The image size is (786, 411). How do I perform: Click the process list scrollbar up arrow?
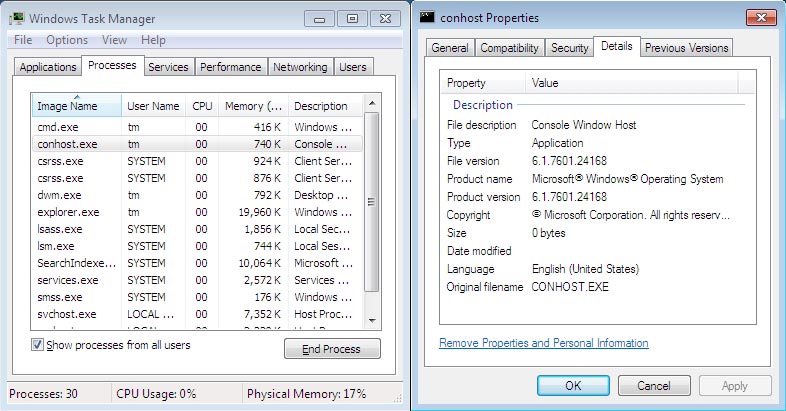(x=372, y=103)
